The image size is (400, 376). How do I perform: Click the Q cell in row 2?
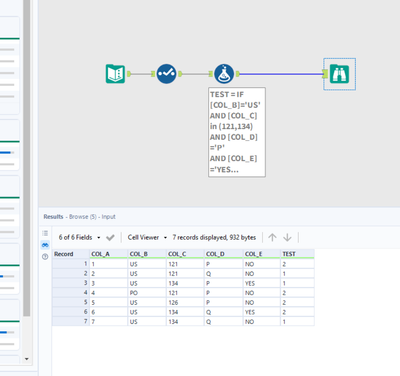click(224, 274)
